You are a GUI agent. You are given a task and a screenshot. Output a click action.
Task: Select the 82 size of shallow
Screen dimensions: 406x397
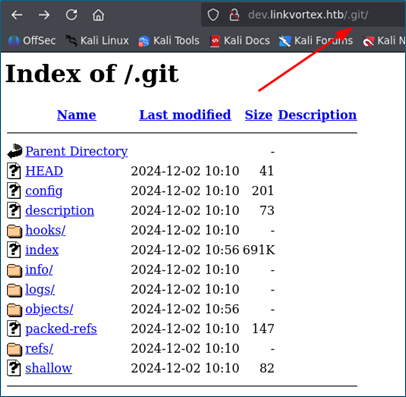coord(267,368)
